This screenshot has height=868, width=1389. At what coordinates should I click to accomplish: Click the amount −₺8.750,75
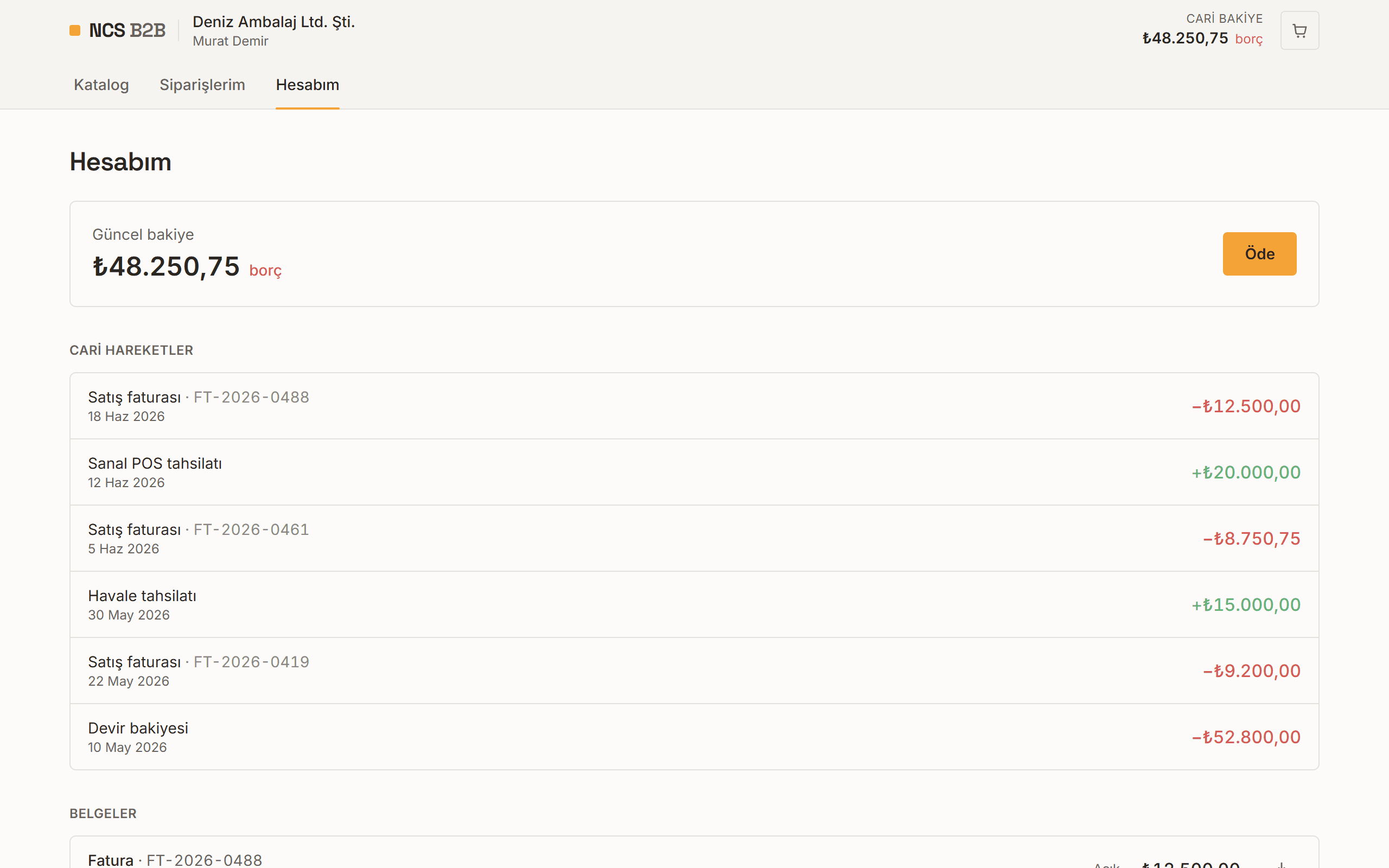click(x=1252, y=539)
